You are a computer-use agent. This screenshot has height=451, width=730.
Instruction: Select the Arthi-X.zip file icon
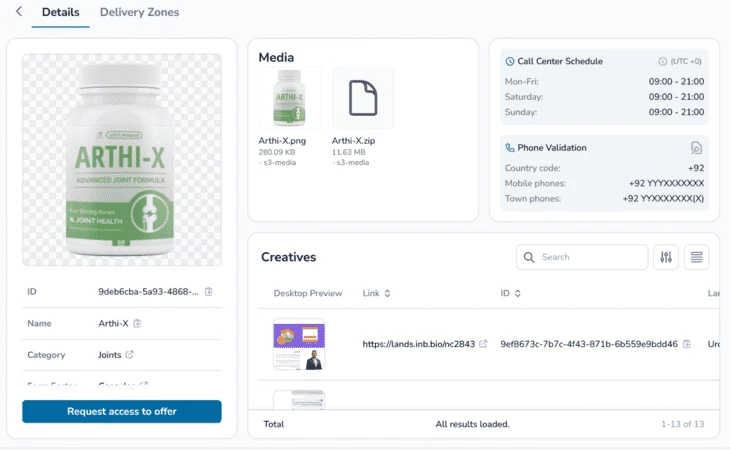tap(363, 99)
